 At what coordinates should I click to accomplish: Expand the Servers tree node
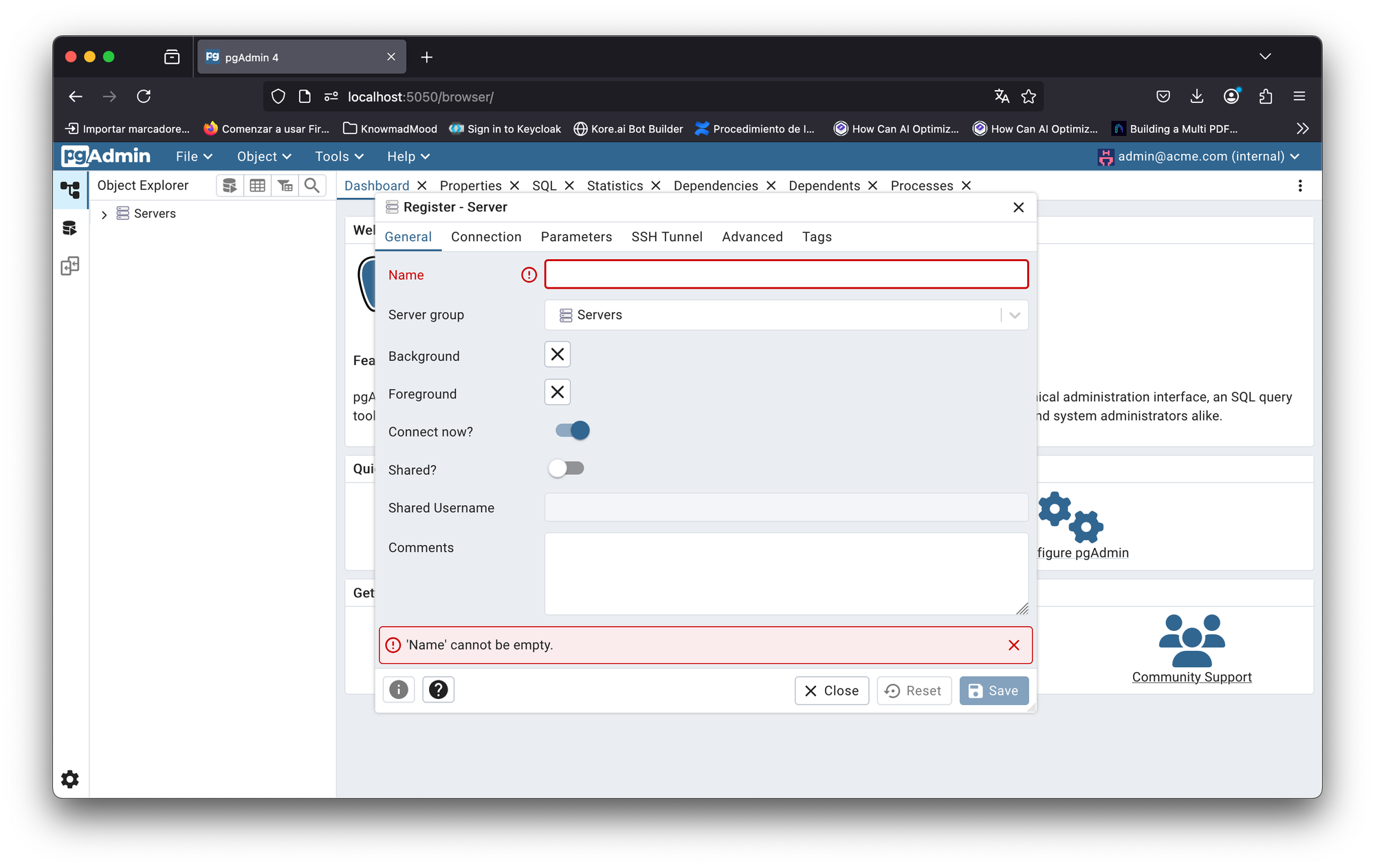[104, 214]
